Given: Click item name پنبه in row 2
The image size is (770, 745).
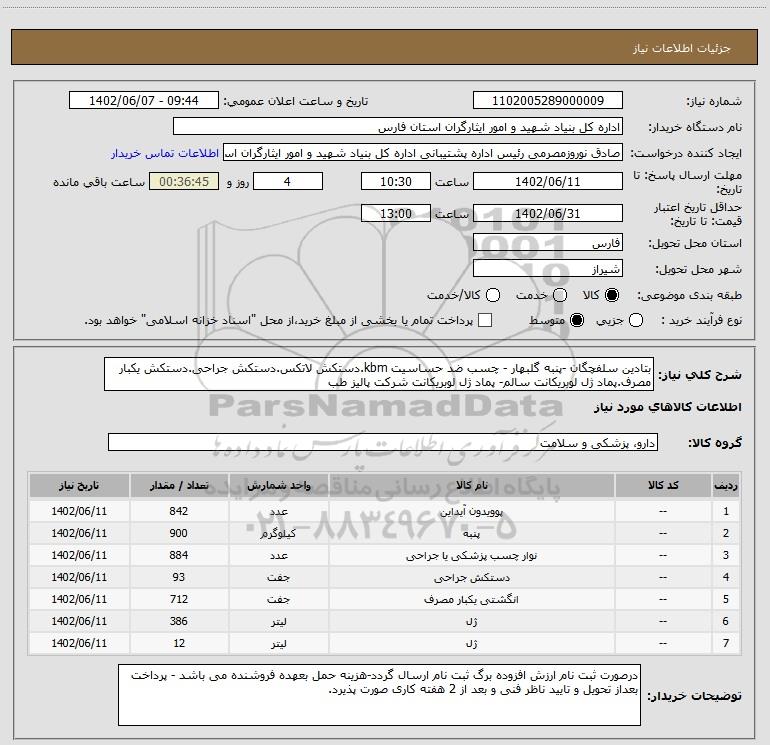Looking at the screenshot, I should click(471, 533).
